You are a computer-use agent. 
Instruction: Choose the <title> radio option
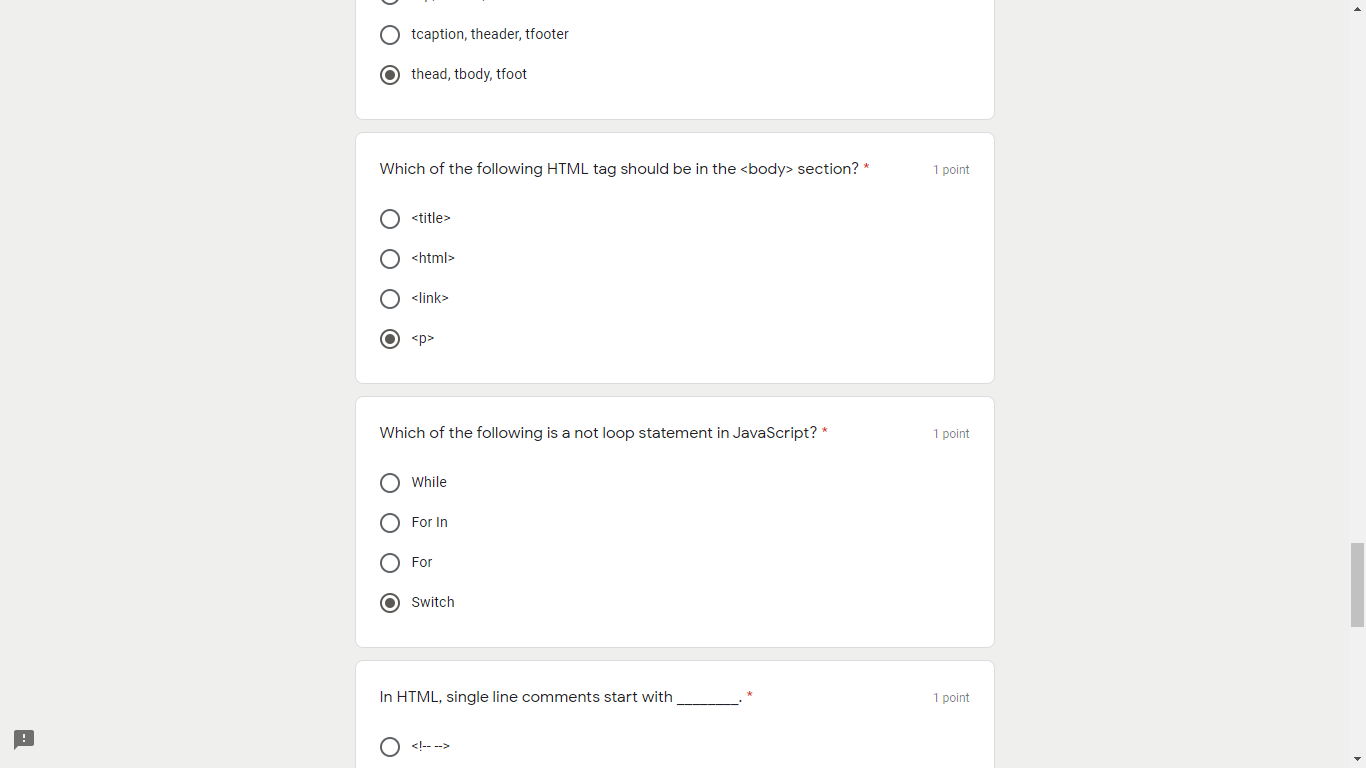pyautogui.click(x=390, y=219)
